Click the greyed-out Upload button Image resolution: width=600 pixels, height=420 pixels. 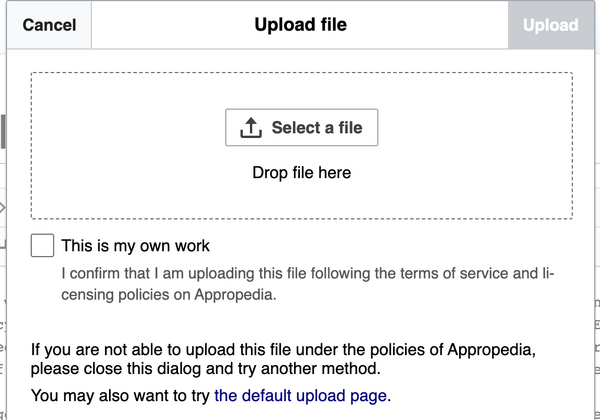pyautogui.click(x=551, y=25)
